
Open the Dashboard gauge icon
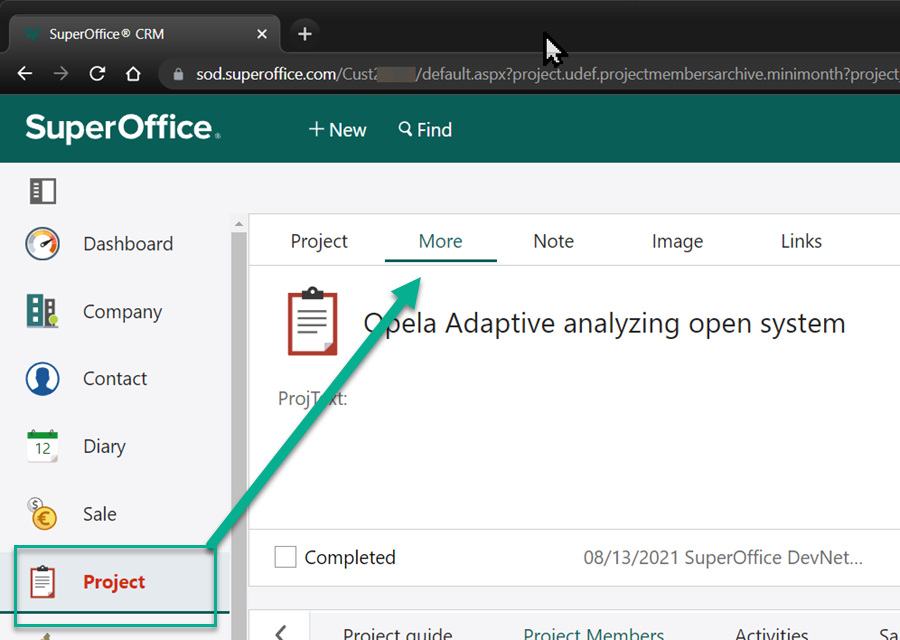tap(43, 244)
